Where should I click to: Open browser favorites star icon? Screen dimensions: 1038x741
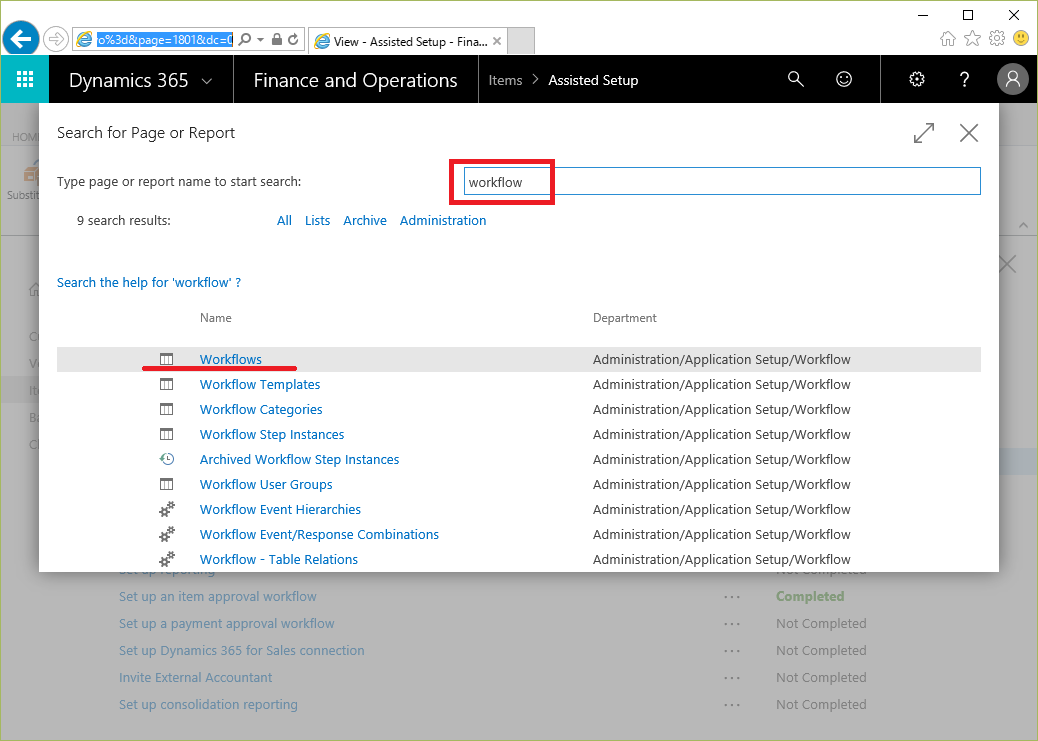[972, 38]
